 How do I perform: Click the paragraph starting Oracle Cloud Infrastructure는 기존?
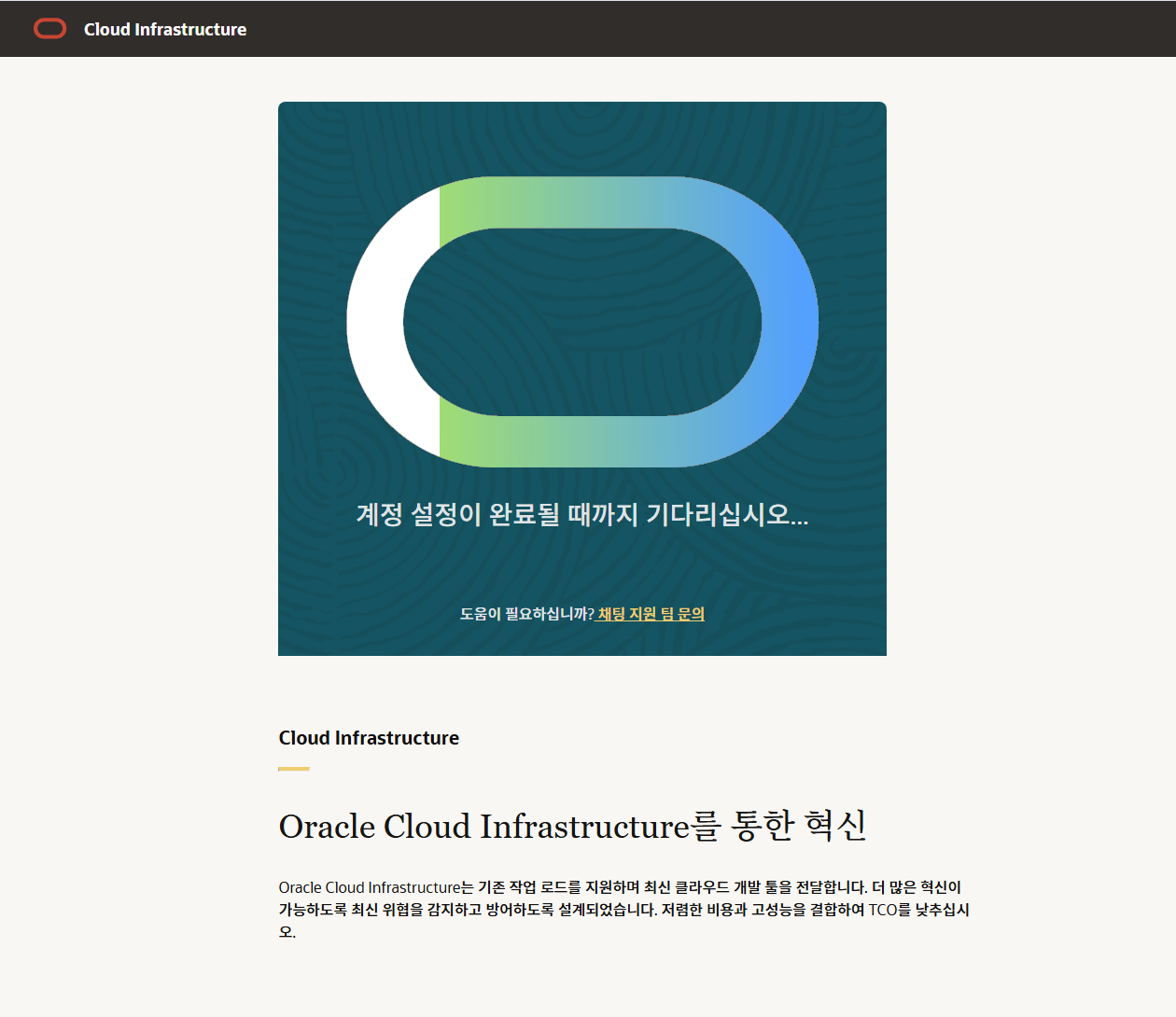(x=624, y=910)
